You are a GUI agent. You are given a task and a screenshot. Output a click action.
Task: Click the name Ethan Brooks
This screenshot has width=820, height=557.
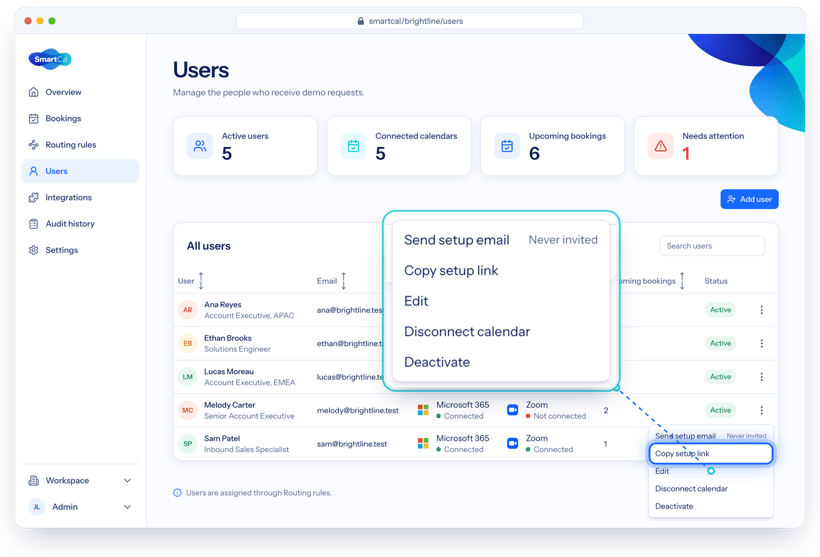(x=228, y=338)
